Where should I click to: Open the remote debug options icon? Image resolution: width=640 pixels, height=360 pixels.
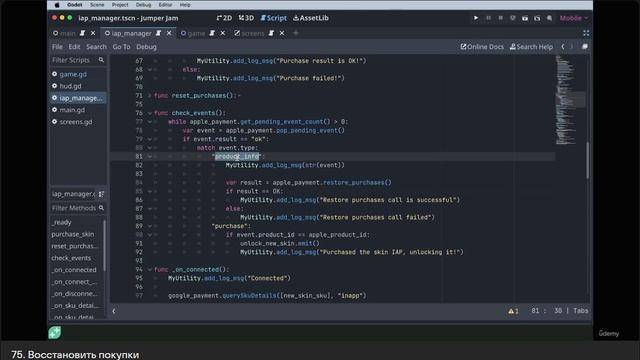tap(513, 18)
